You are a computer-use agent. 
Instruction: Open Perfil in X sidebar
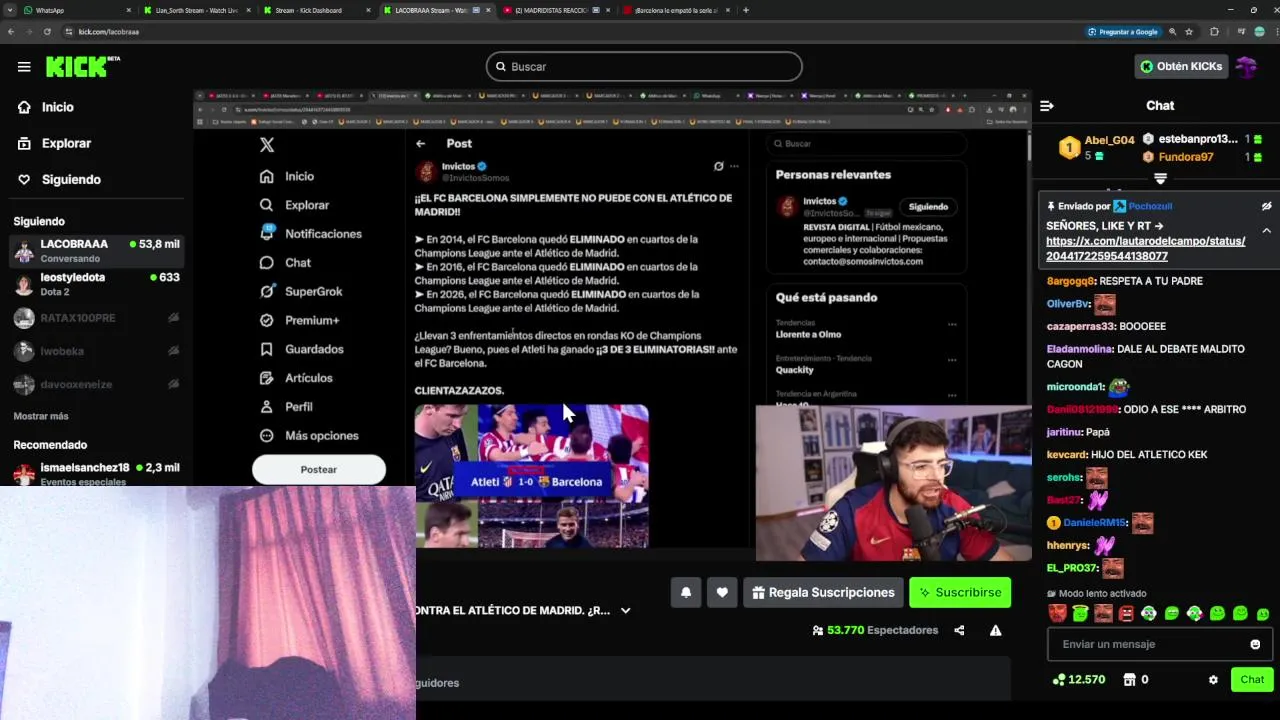pos(287,407)
